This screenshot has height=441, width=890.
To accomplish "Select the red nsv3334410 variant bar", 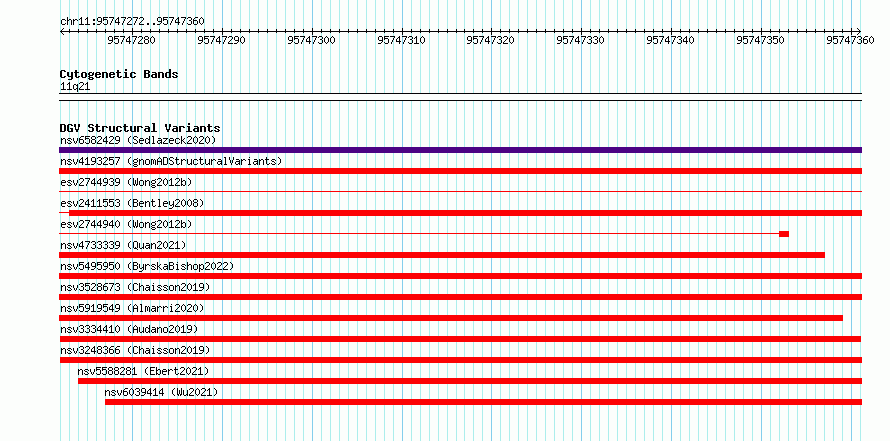I will click(460, 339).
